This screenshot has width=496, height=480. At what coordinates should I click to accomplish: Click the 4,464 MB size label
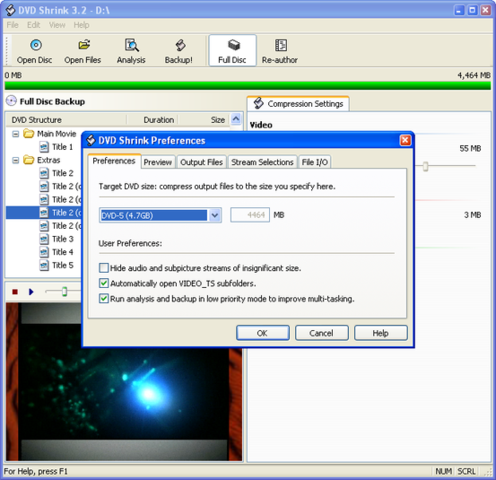[474, 75]
